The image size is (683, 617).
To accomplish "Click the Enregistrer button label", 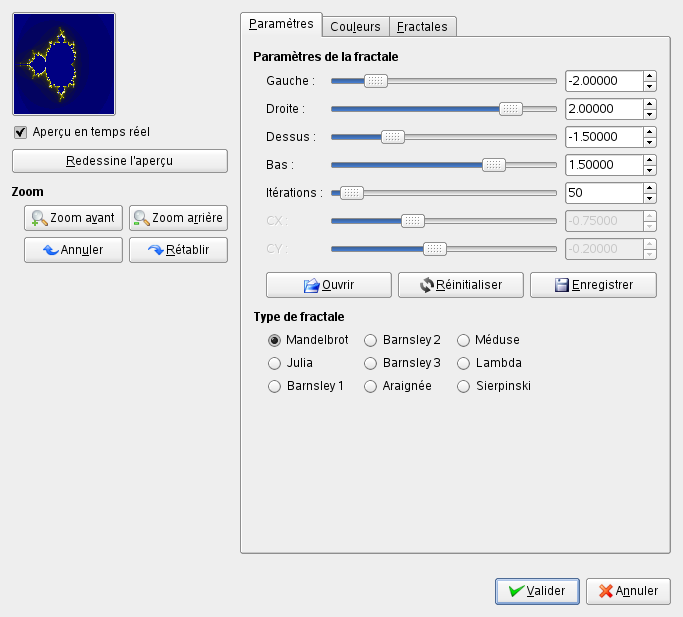I will coord(602,285).
